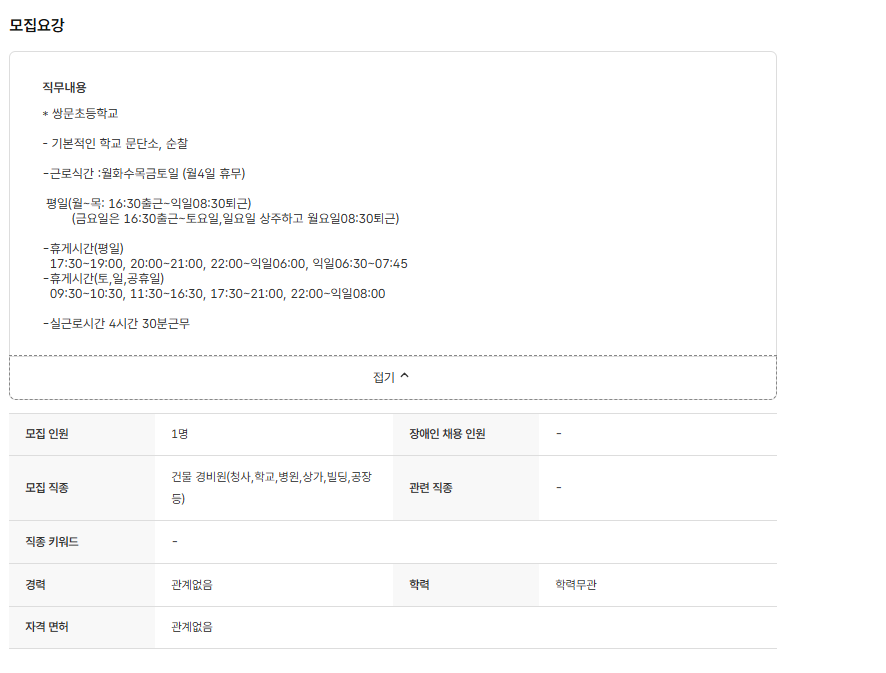Click the 쌍문초등학교 school name line
The width and height of the screenshot is (886, 673).
coord(84,114)
